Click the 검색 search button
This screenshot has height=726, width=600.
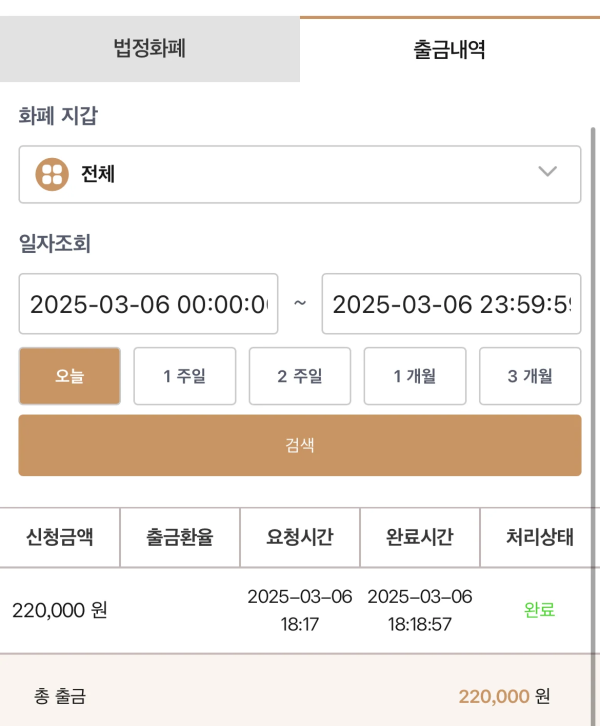[x=300, y=445]
